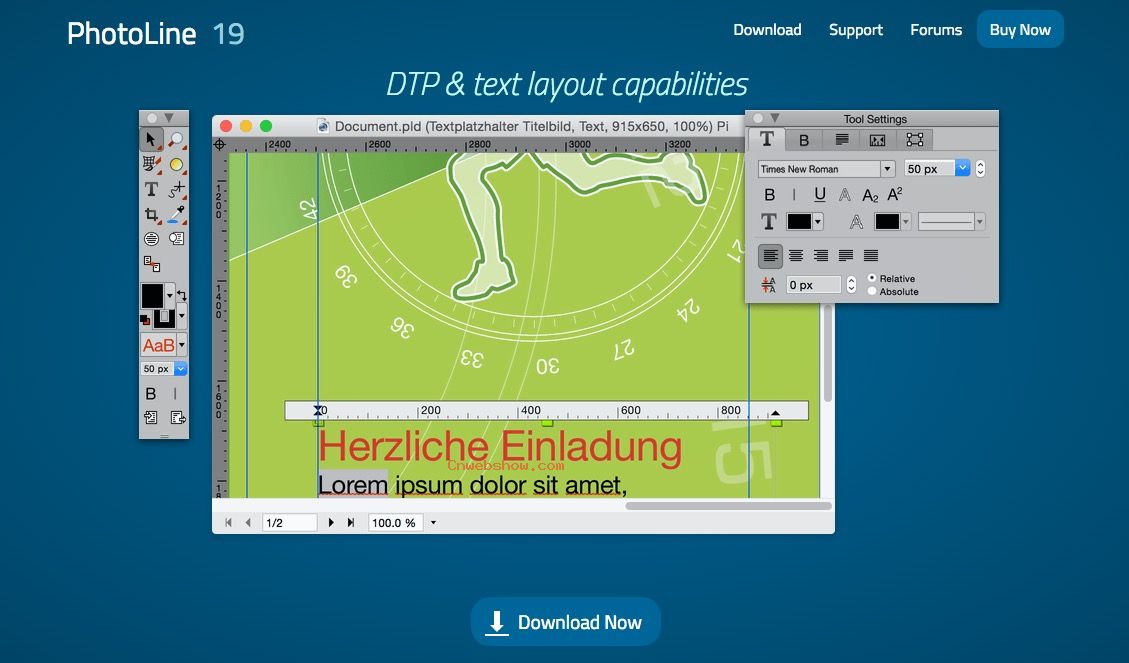1129x663 pixels.
Task: Align text right
Action: [x=821, y=256]
